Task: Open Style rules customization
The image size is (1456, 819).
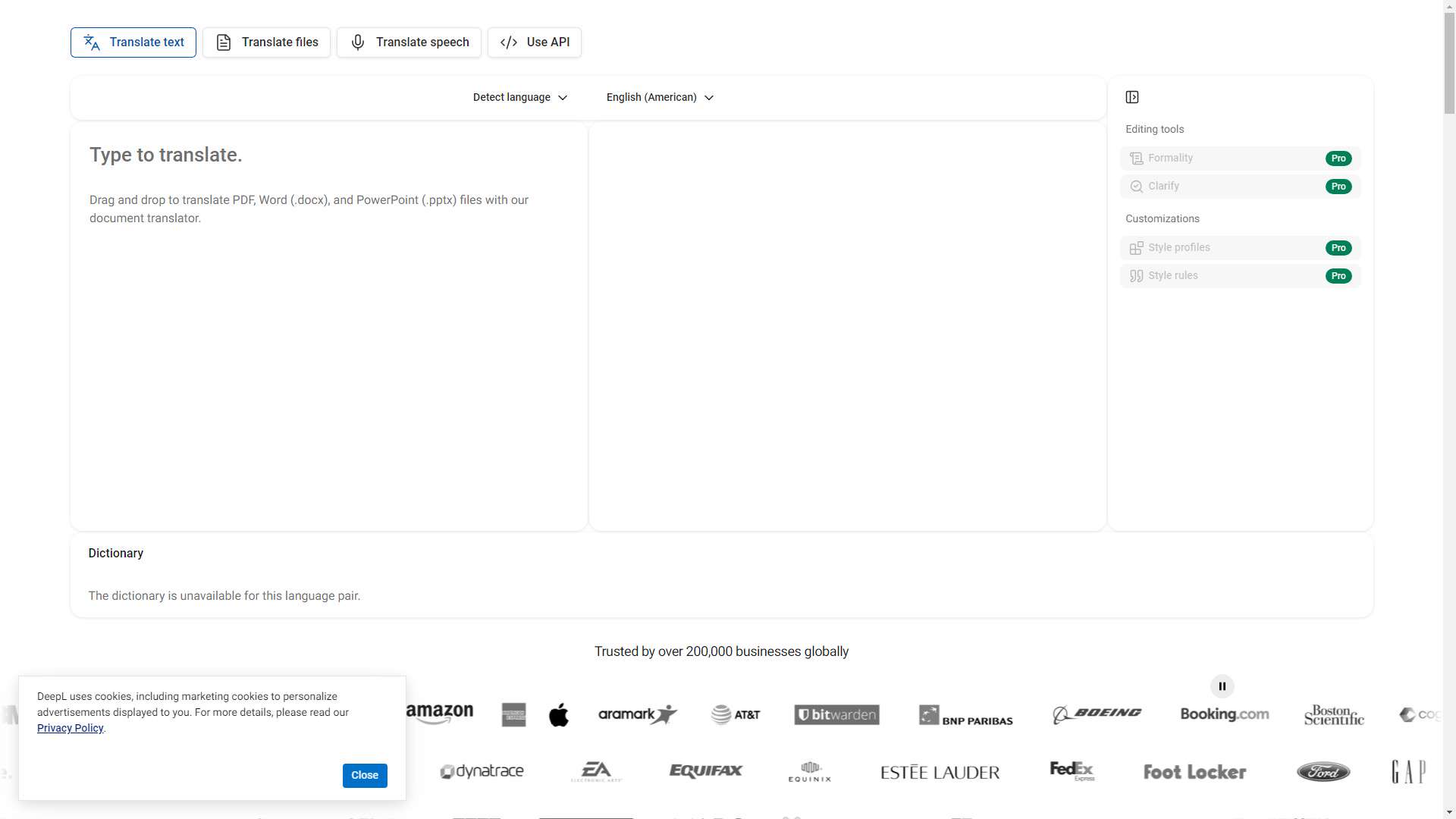Action: click(x=1241, y=276)
